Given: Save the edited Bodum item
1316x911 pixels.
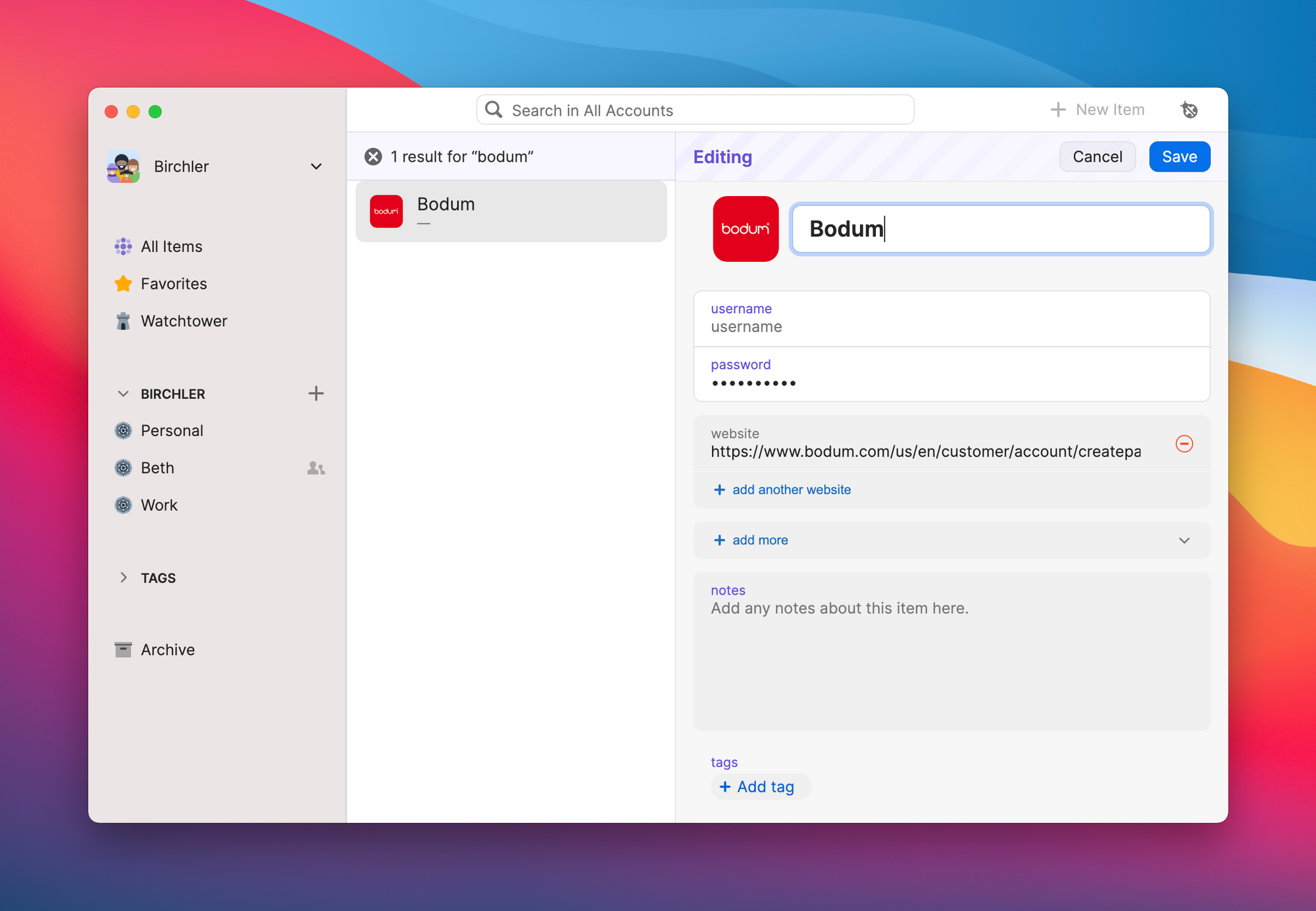Looking at the screenshot, I should pos(1178,157).
